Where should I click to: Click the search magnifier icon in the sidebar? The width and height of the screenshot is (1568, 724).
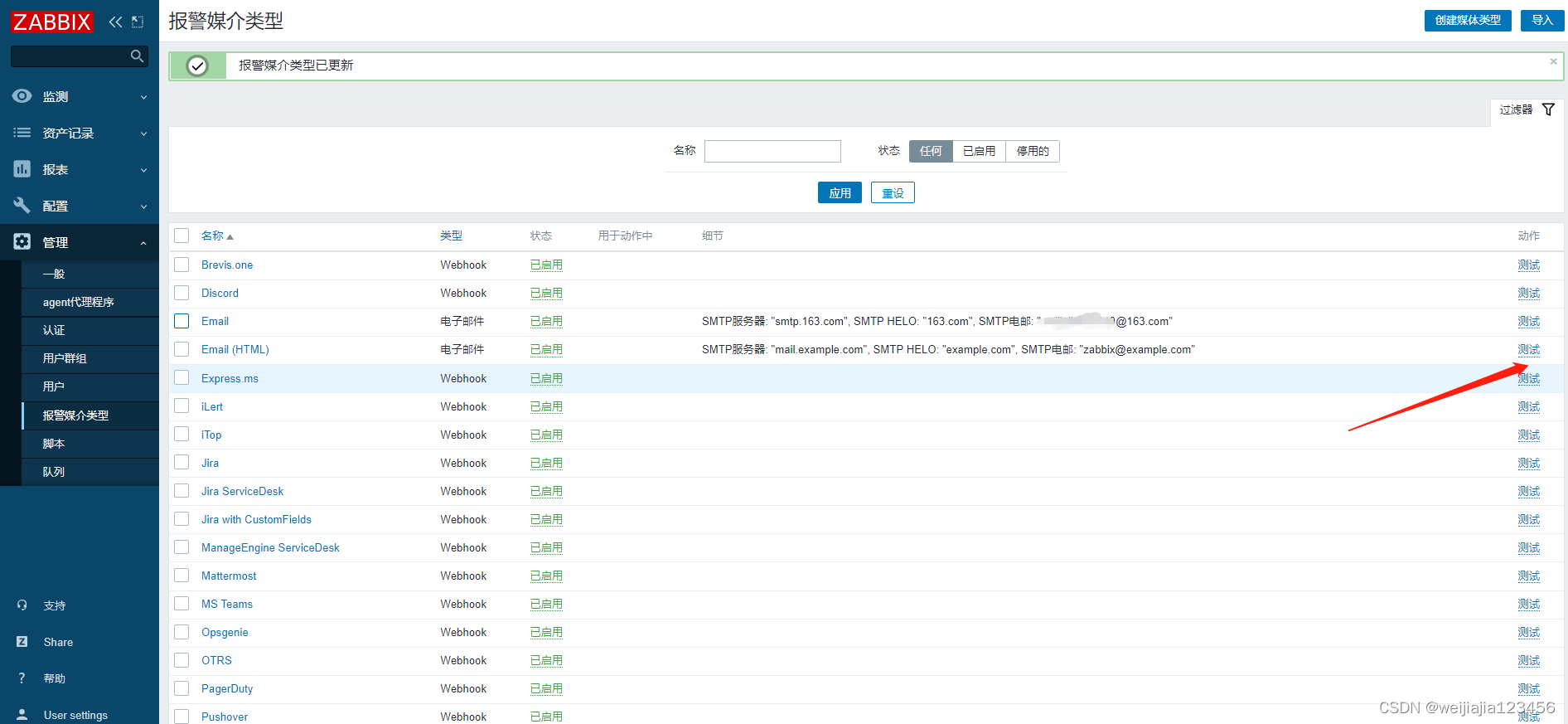(138, 56)
